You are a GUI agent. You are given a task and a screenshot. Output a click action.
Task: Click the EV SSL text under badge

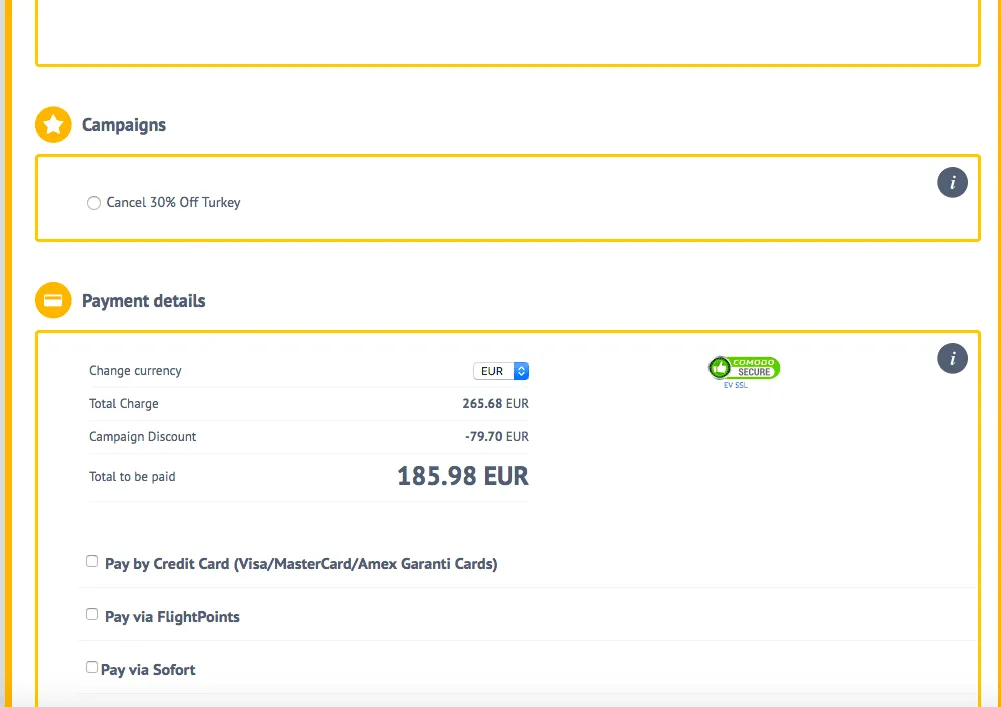click(x=735, y=385)
